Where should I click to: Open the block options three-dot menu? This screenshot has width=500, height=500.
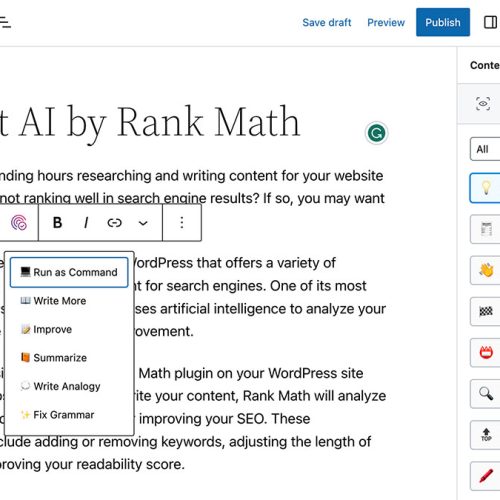click(x=182, y=222)
